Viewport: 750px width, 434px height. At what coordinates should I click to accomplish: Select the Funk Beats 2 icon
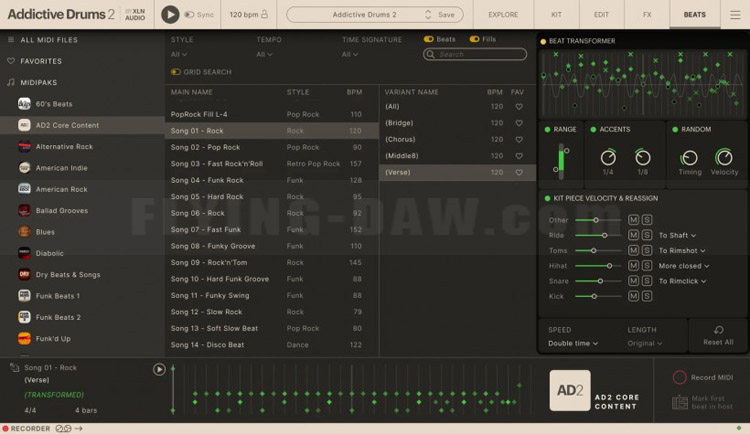[24, 317]
